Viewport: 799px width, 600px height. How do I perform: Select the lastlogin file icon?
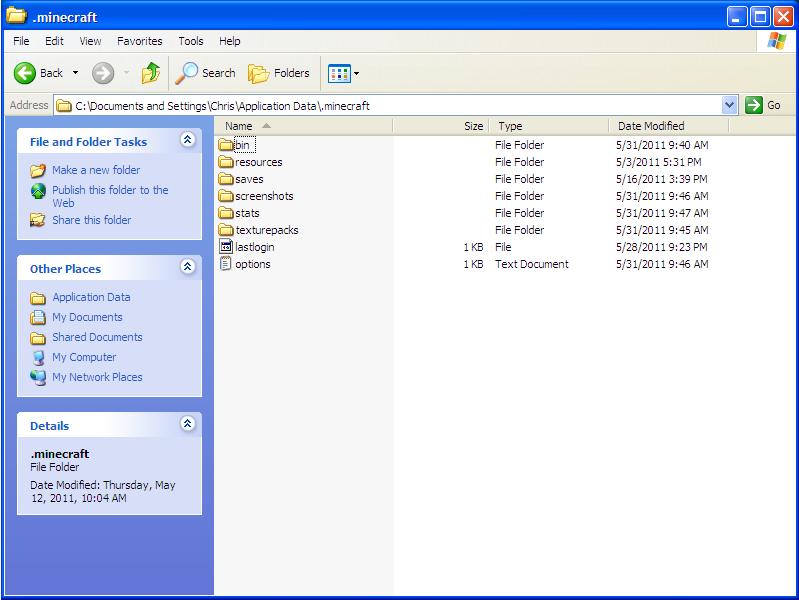pos(226,246)
